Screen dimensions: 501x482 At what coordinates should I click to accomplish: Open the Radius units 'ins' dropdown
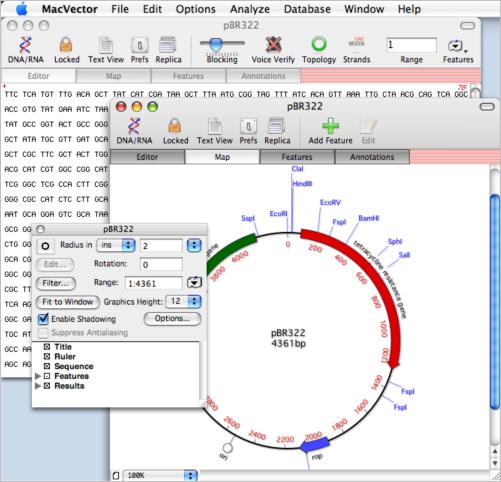coord(116,245)
